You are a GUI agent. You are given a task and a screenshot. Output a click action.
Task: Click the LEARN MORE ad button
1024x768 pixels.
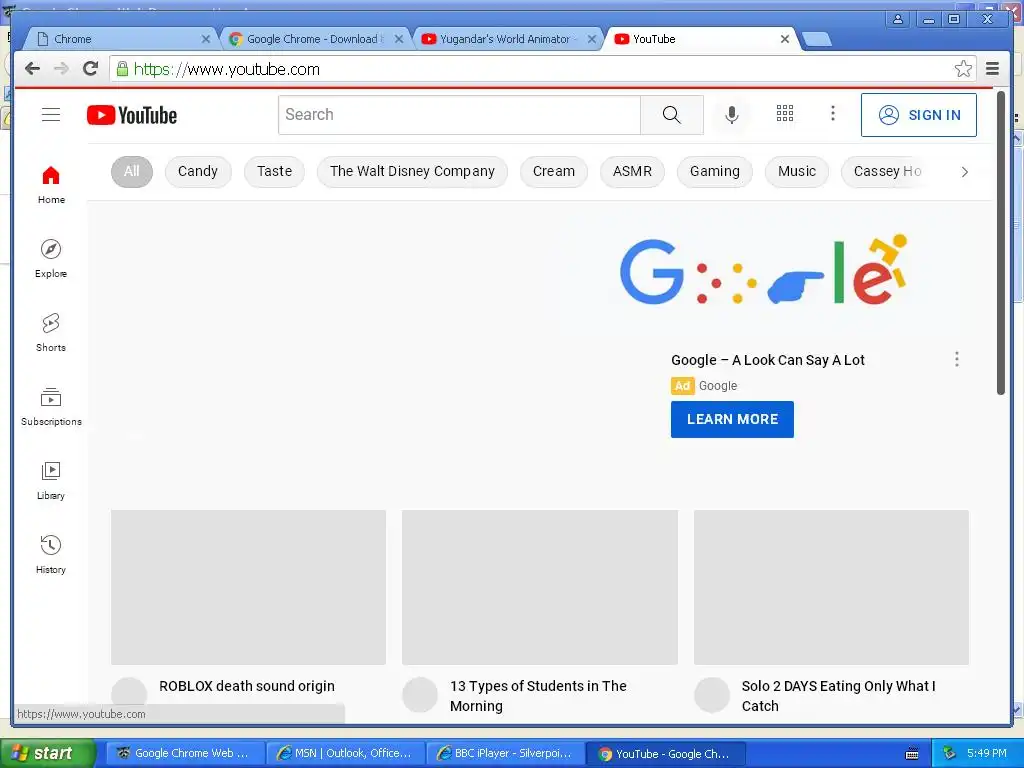732,419
